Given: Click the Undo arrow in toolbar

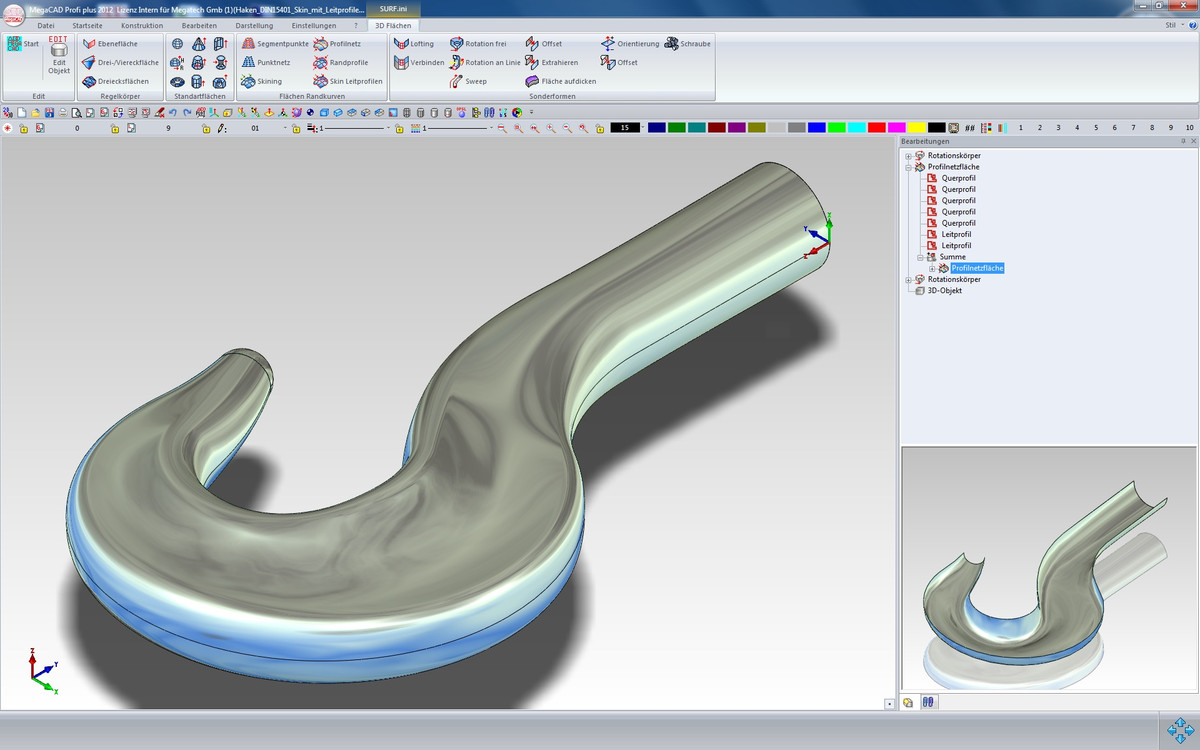Looking at the screenshot, I should 173,113.
